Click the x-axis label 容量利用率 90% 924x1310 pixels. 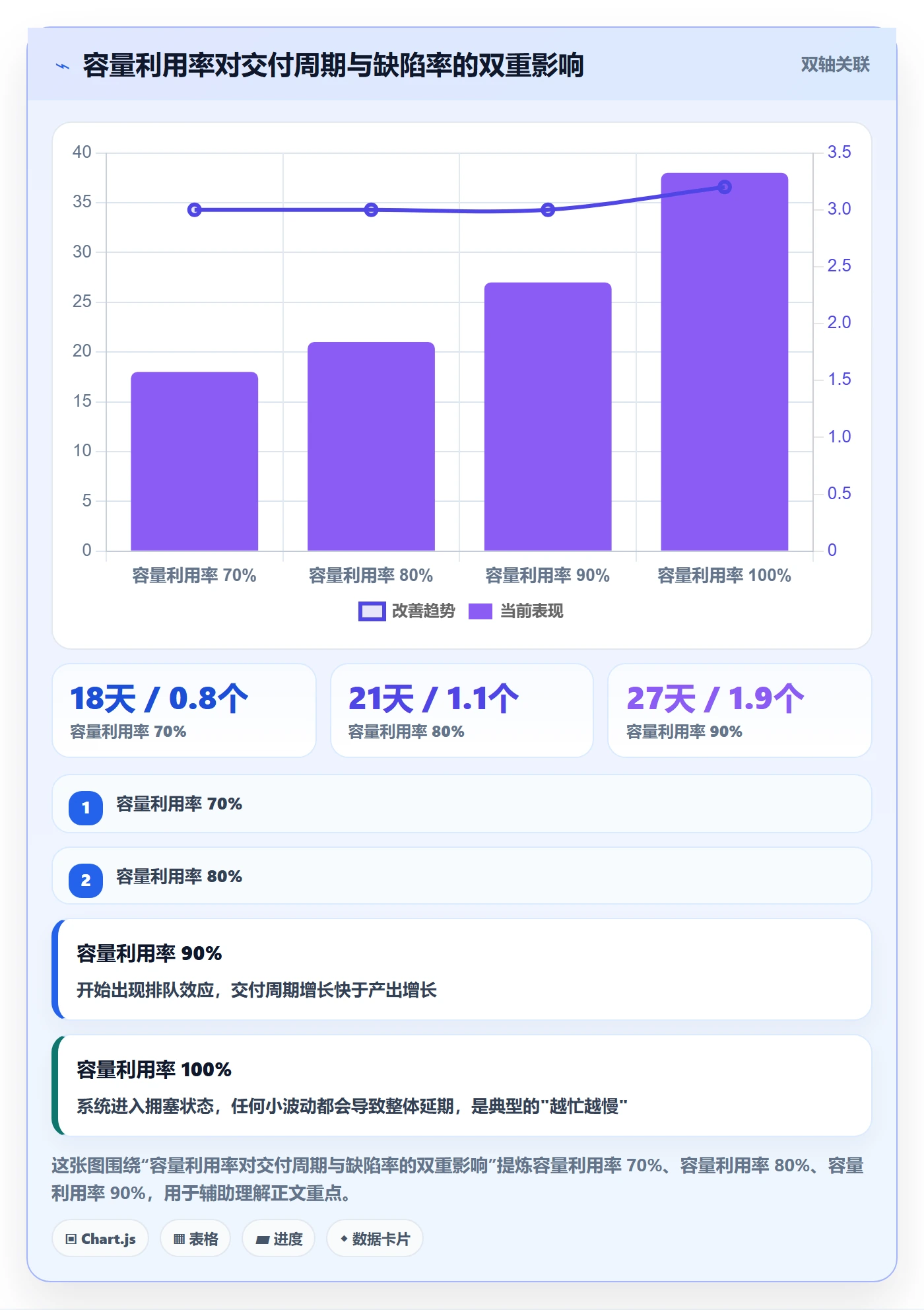click(x=548, y=576)
